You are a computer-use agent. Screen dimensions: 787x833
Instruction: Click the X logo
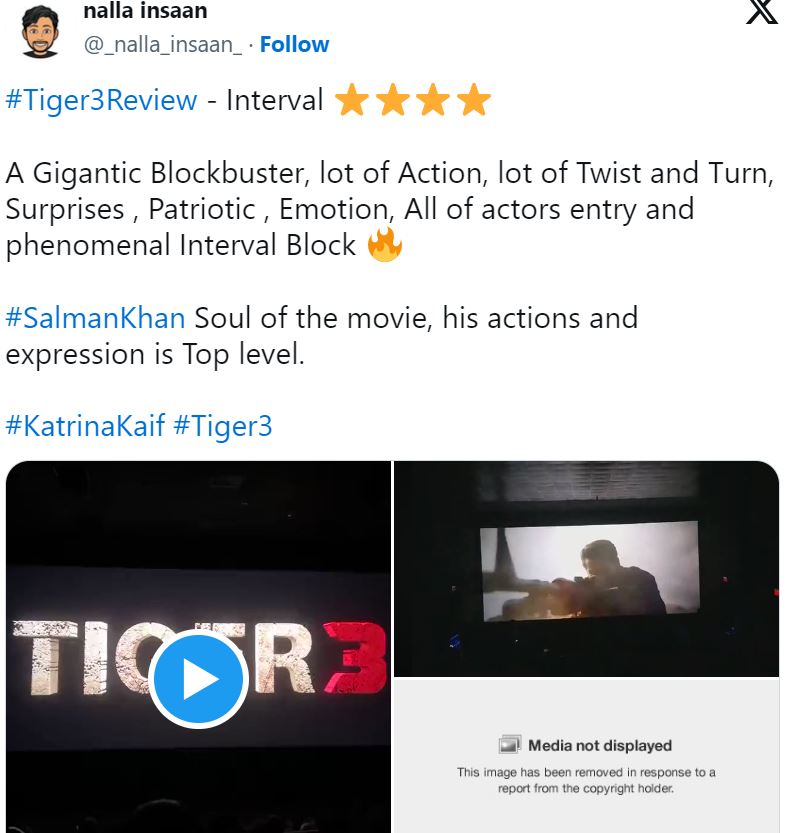761,12
